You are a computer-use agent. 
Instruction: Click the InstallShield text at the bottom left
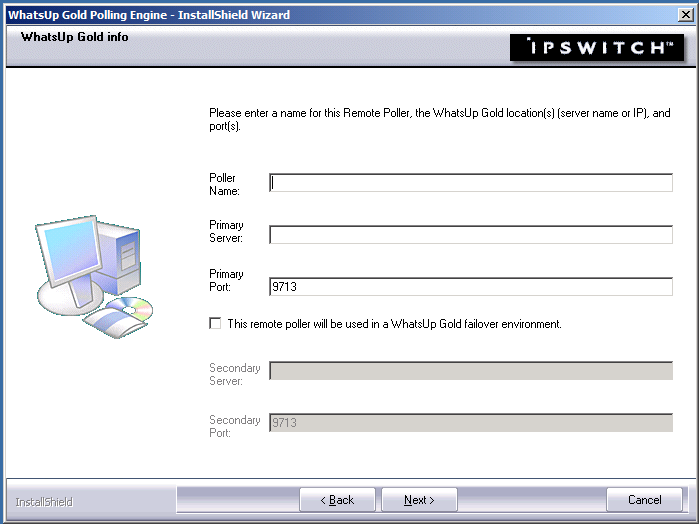coord(44,502)
